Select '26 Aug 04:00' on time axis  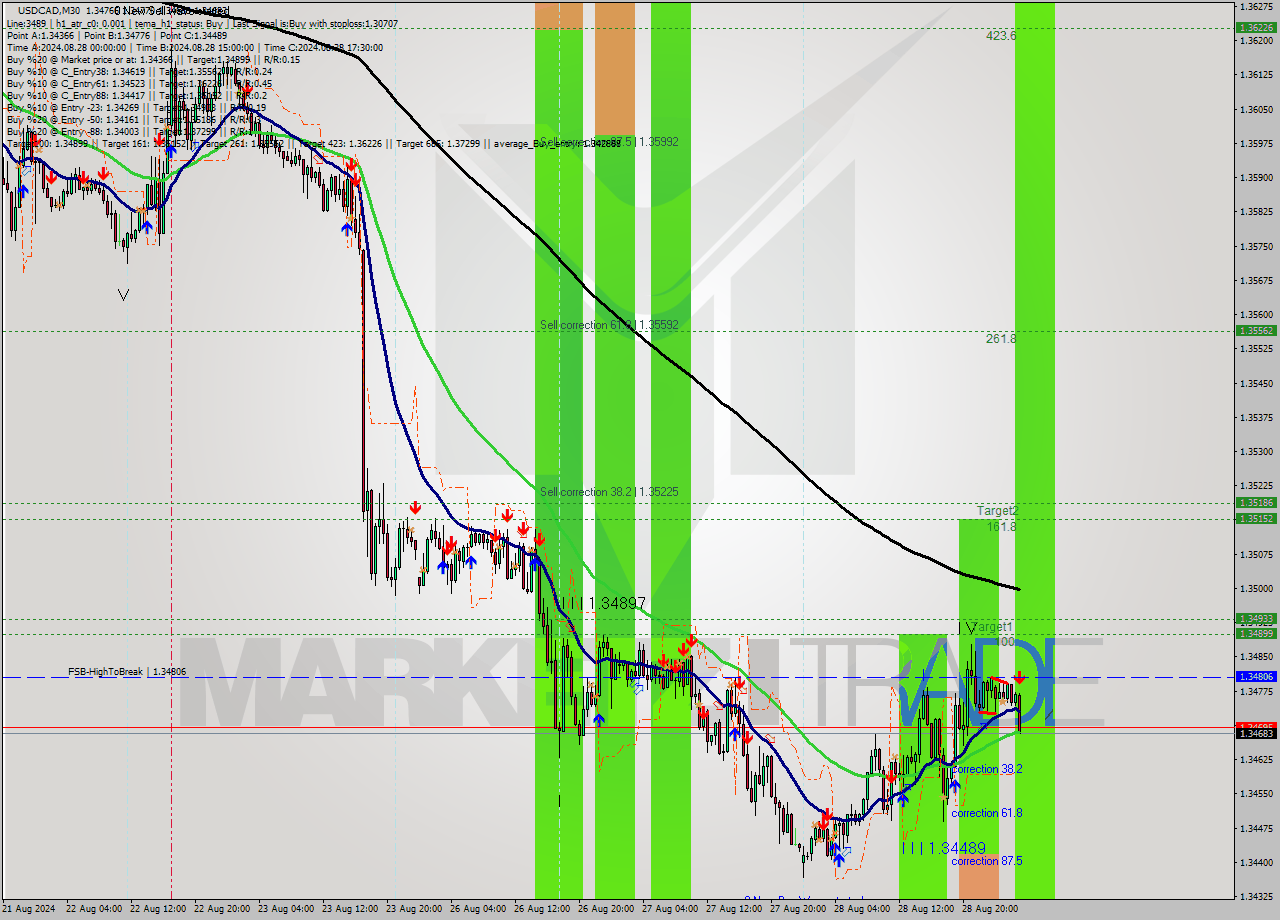(480, 909)
